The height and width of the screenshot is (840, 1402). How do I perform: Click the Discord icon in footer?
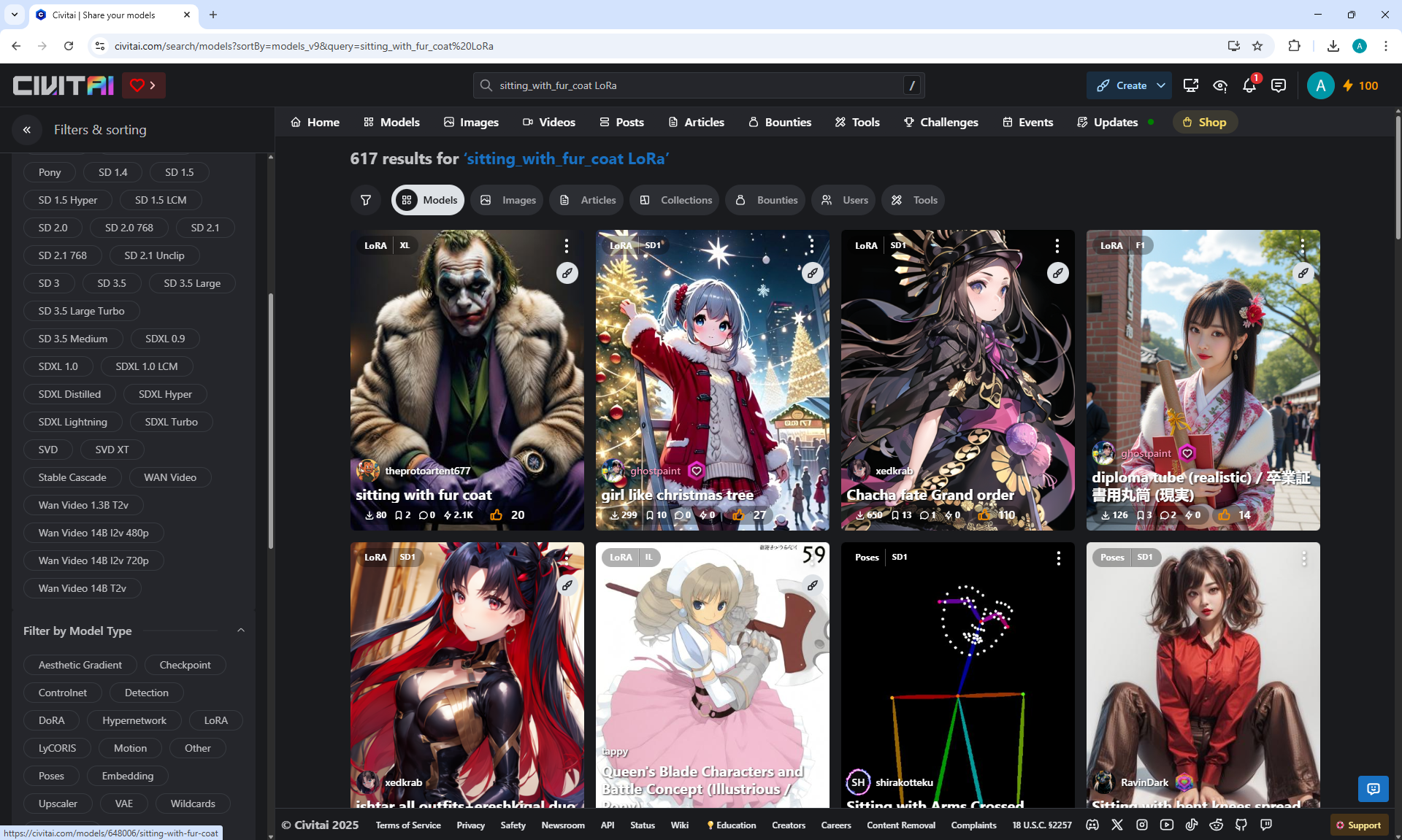tap(1092, 825)
